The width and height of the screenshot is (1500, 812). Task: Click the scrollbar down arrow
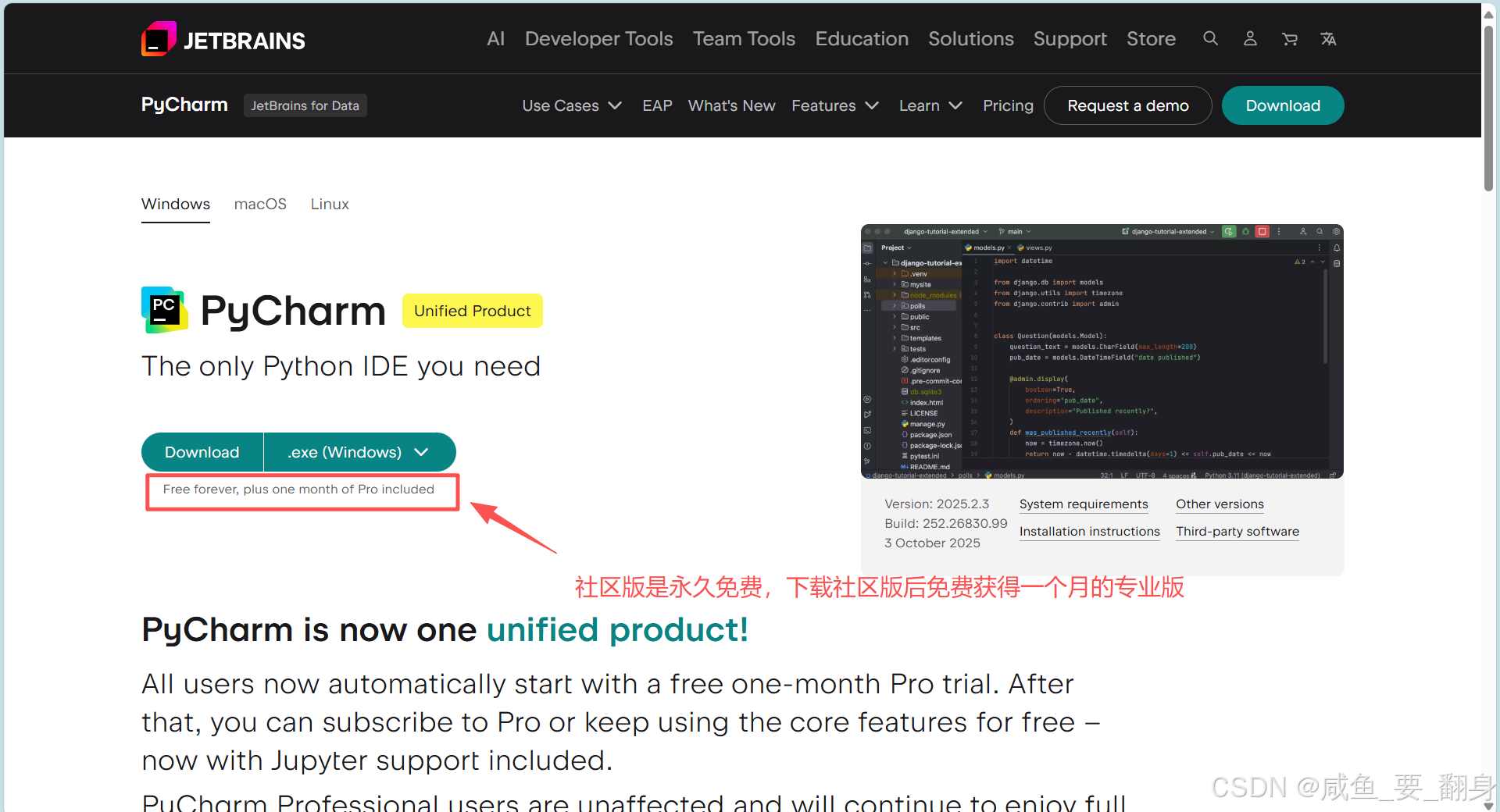[1488, 805]
